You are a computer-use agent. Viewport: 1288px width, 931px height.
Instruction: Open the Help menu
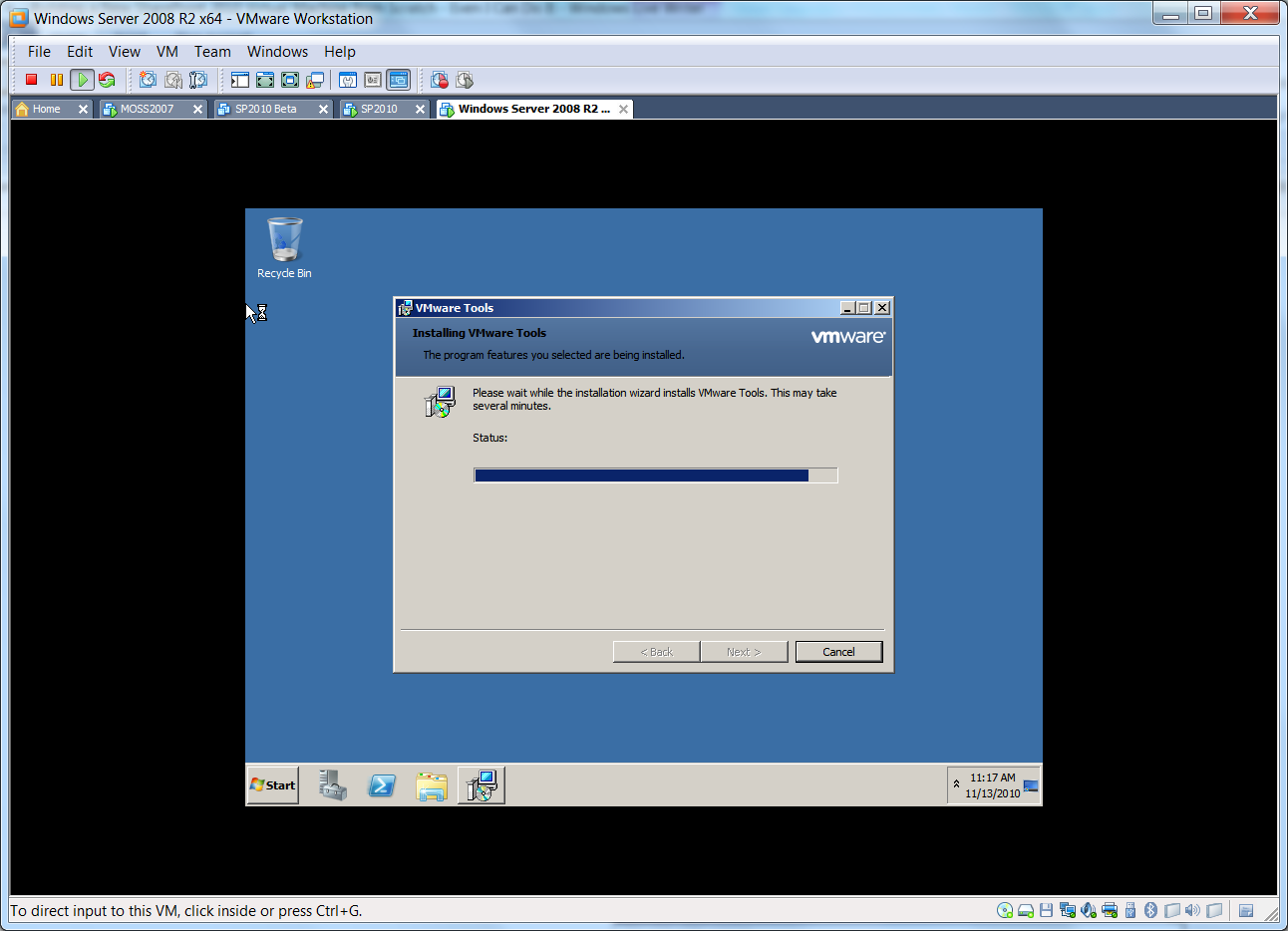coord(340,52)
